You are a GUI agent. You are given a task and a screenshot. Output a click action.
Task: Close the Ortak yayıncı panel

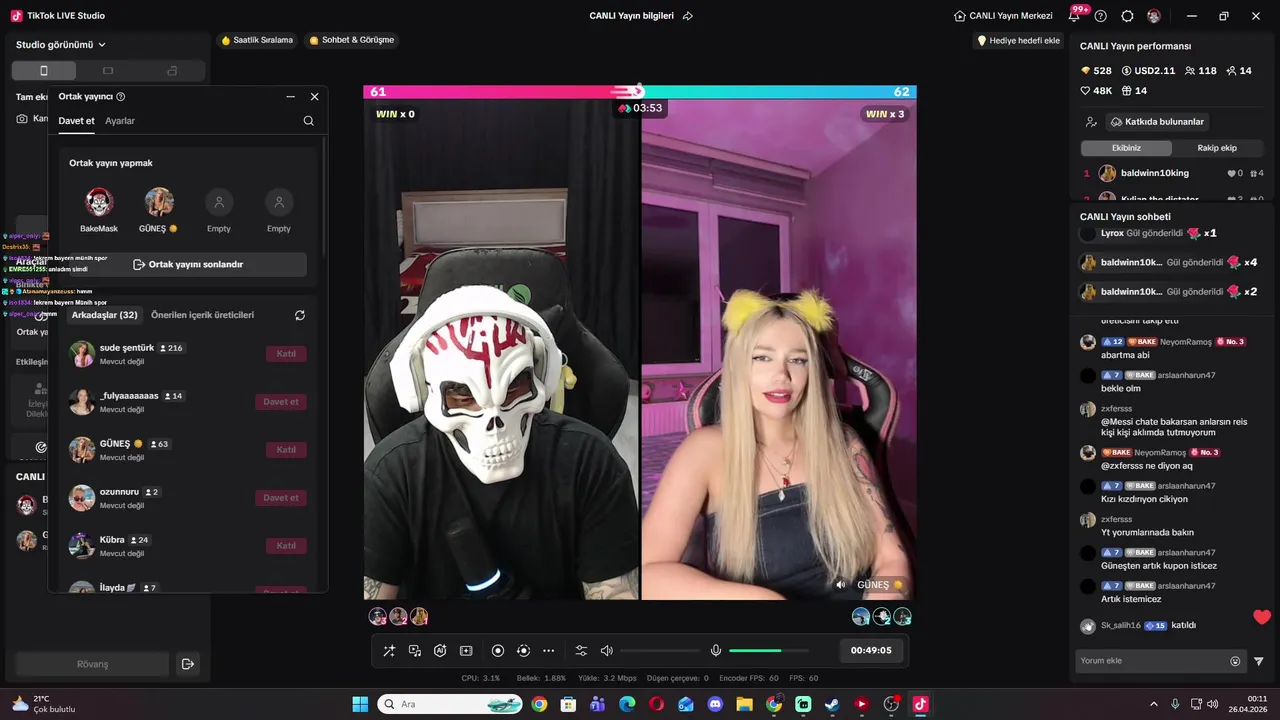click(314, 97)
